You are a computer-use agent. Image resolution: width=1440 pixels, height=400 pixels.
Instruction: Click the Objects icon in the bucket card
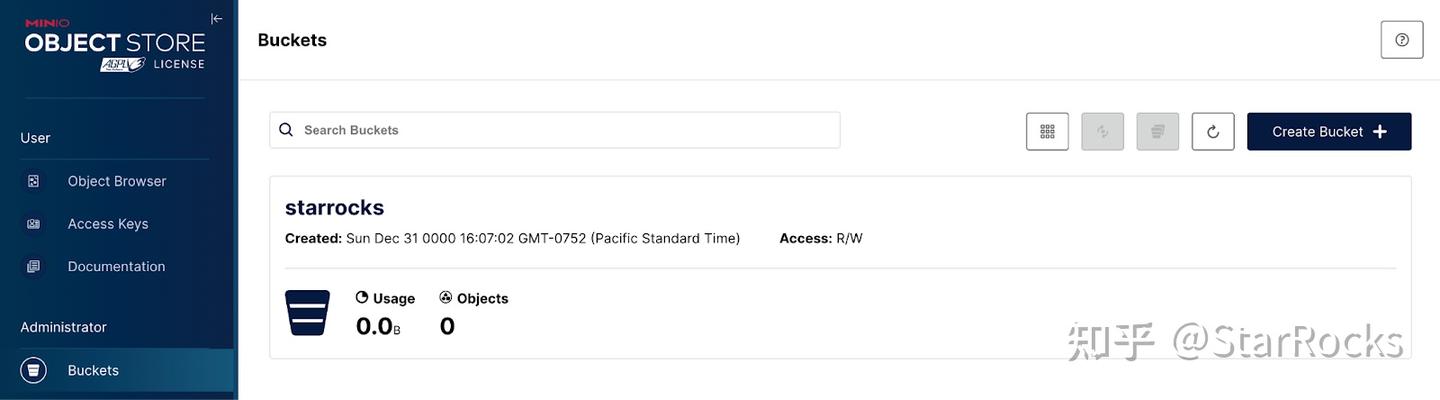point(446,298)
